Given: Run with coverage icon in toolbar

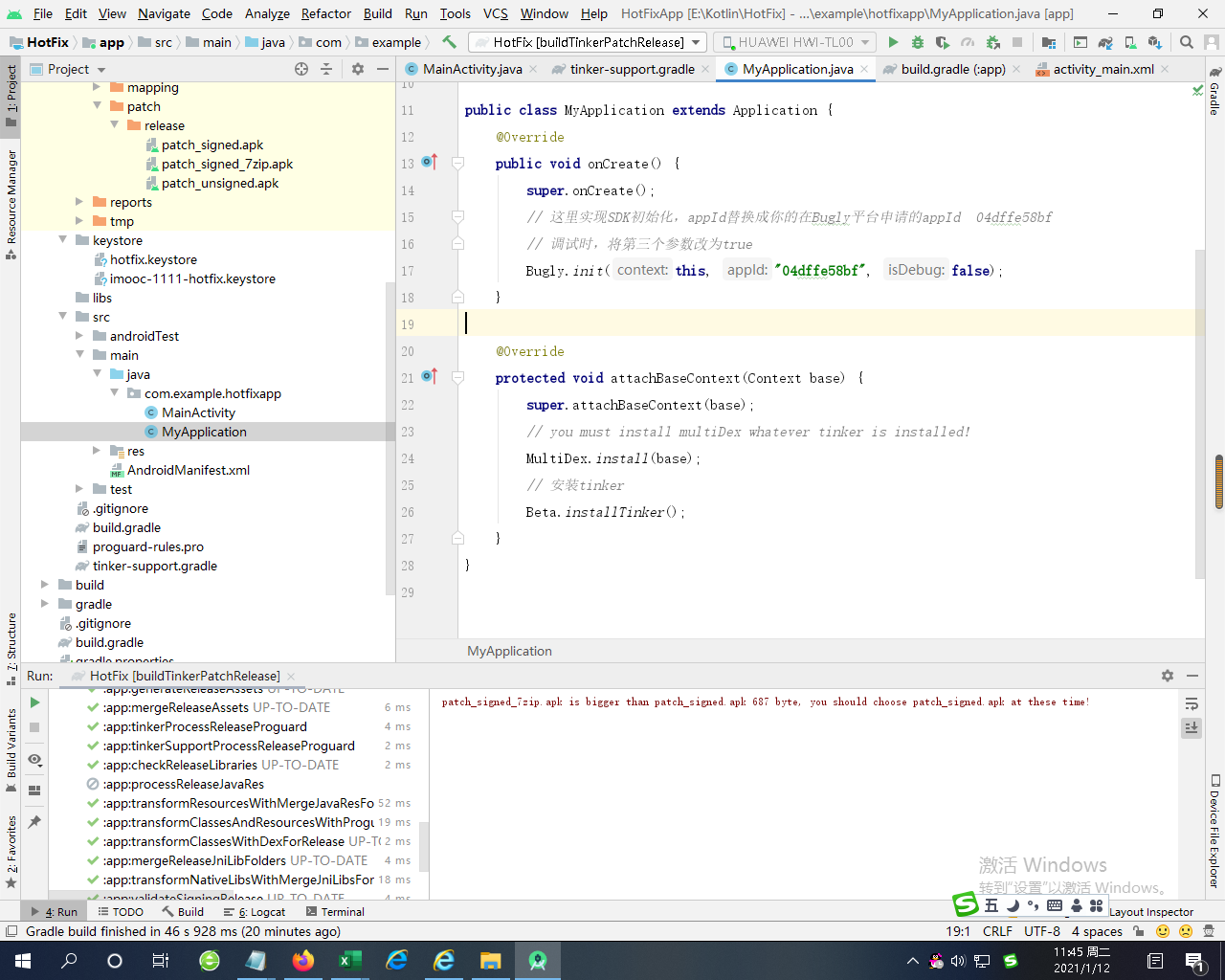Looking at the screenshot, I should coord(943,42).
